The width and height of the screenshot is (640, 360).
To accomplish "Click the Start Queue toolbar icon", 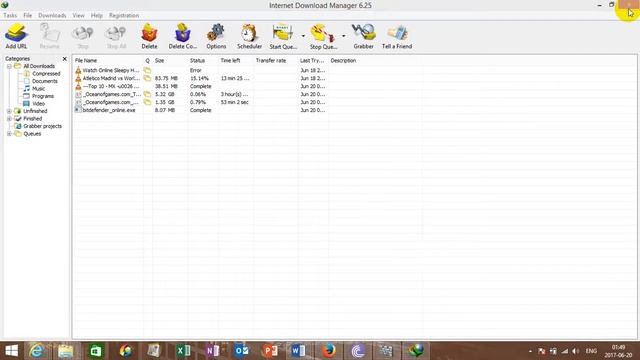I will point(283,36).
